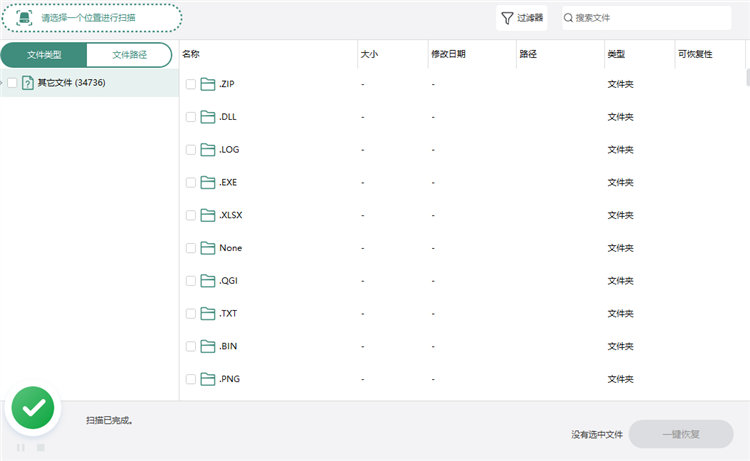
Task: Check the None row checkbox
Action: [x=190, y=248]
